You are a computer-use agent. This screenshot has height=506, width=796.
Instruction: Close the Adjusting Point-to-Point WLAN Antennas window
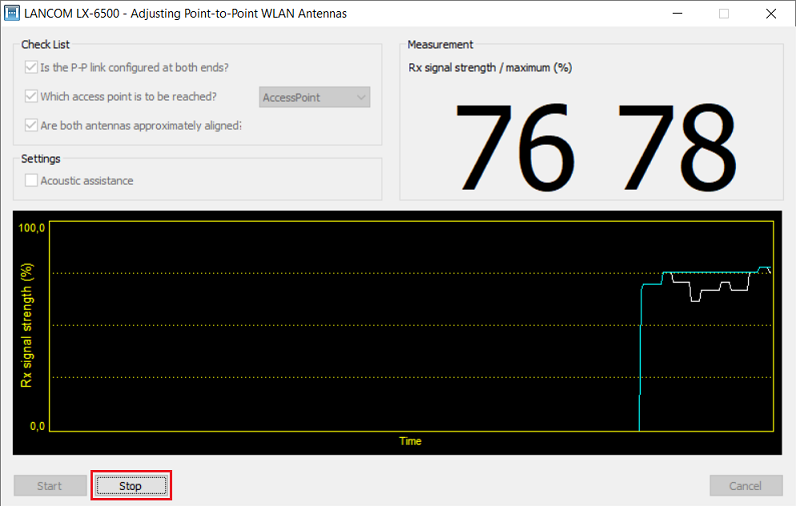770,14
